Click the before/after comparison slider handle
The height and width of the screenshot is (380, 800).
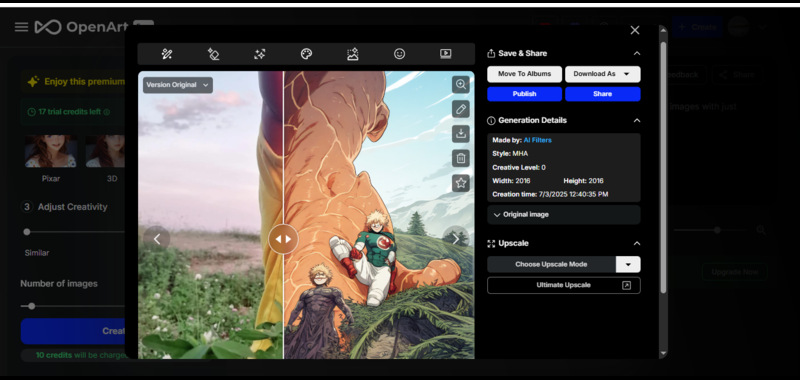(x=283, y=239)
